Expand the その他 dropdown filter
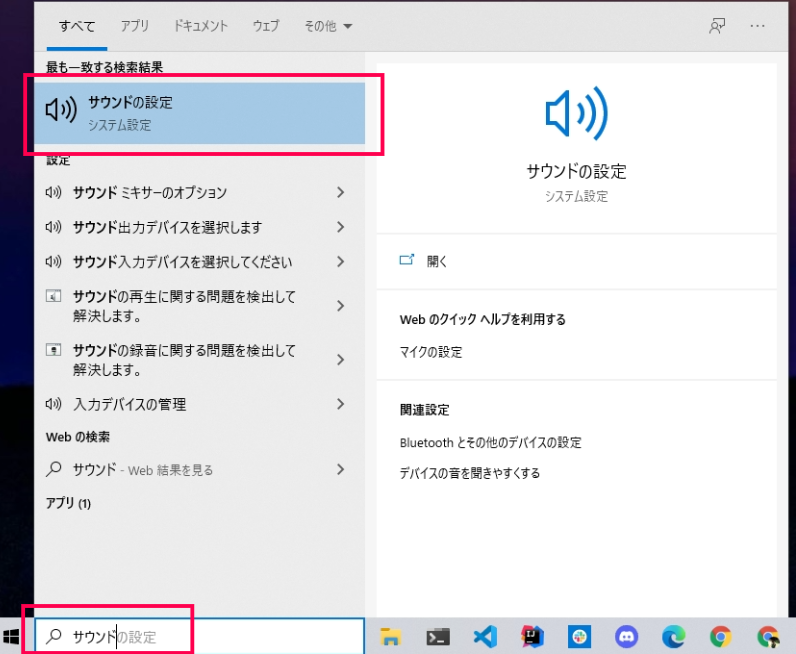 click(328, 26)
